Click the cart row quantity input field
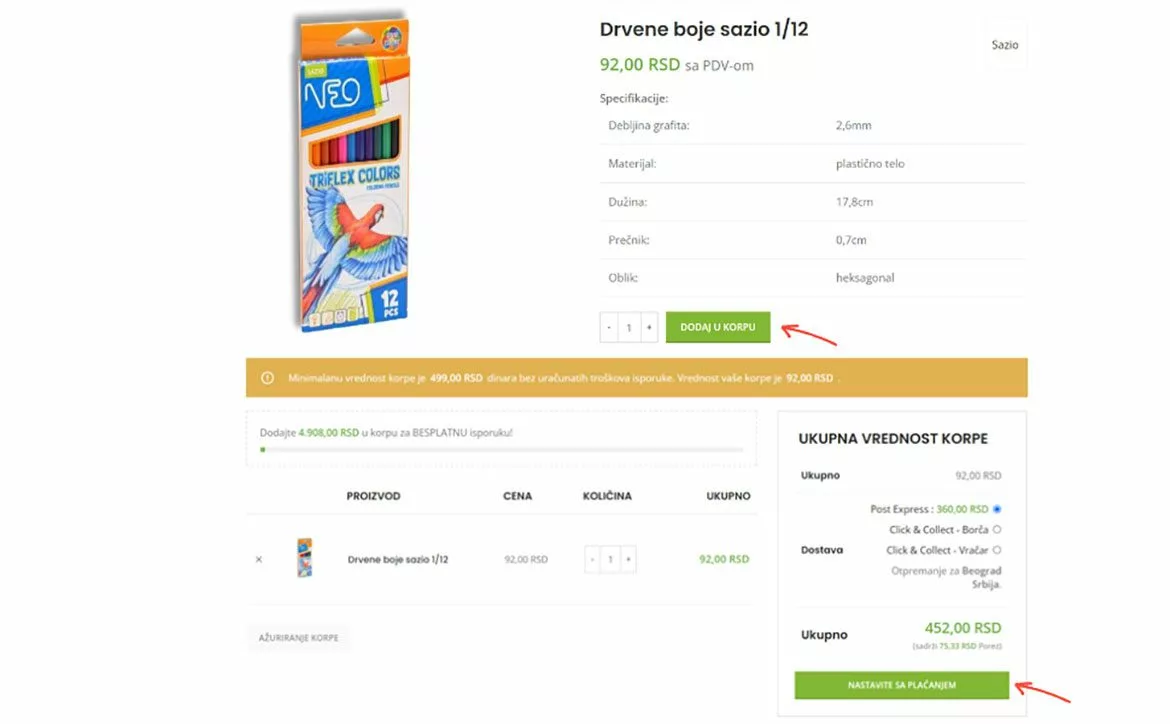Image resolution: width=1170 pixels, height=724 pixels. (610, 559)
